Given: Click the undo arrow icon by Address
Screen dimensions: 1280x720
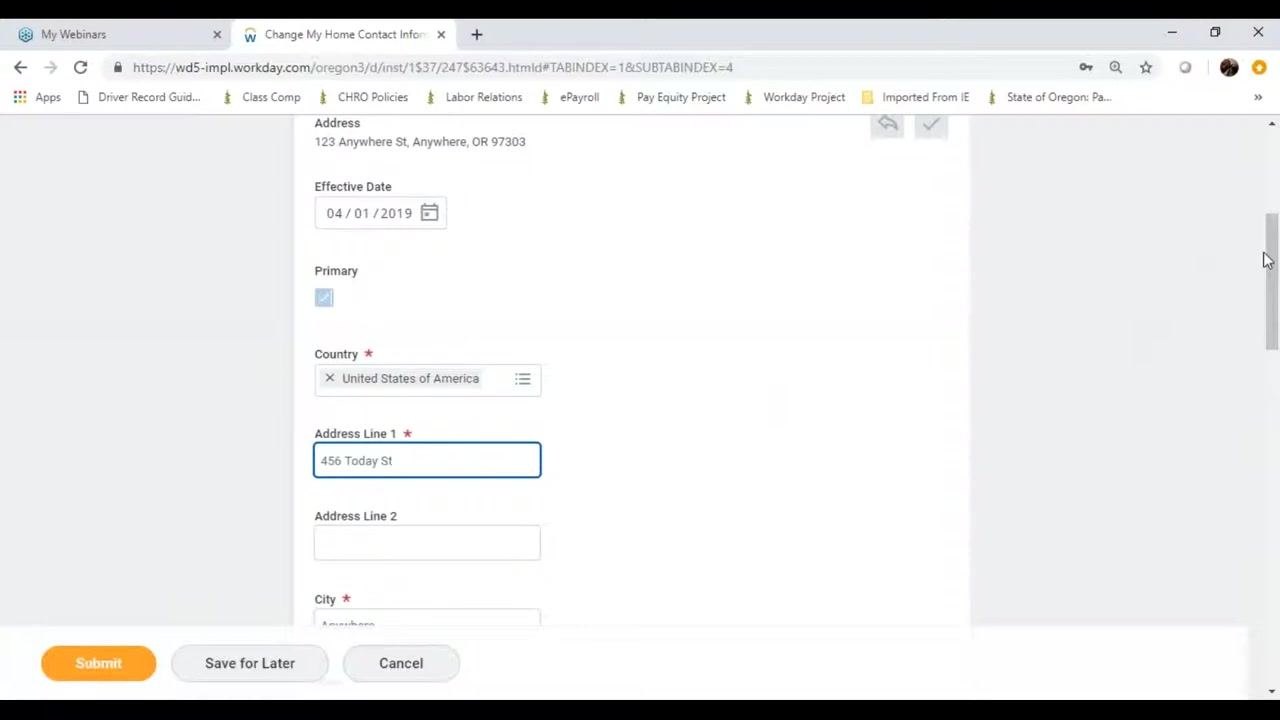Looking at the screenshot, I should 887,124.
